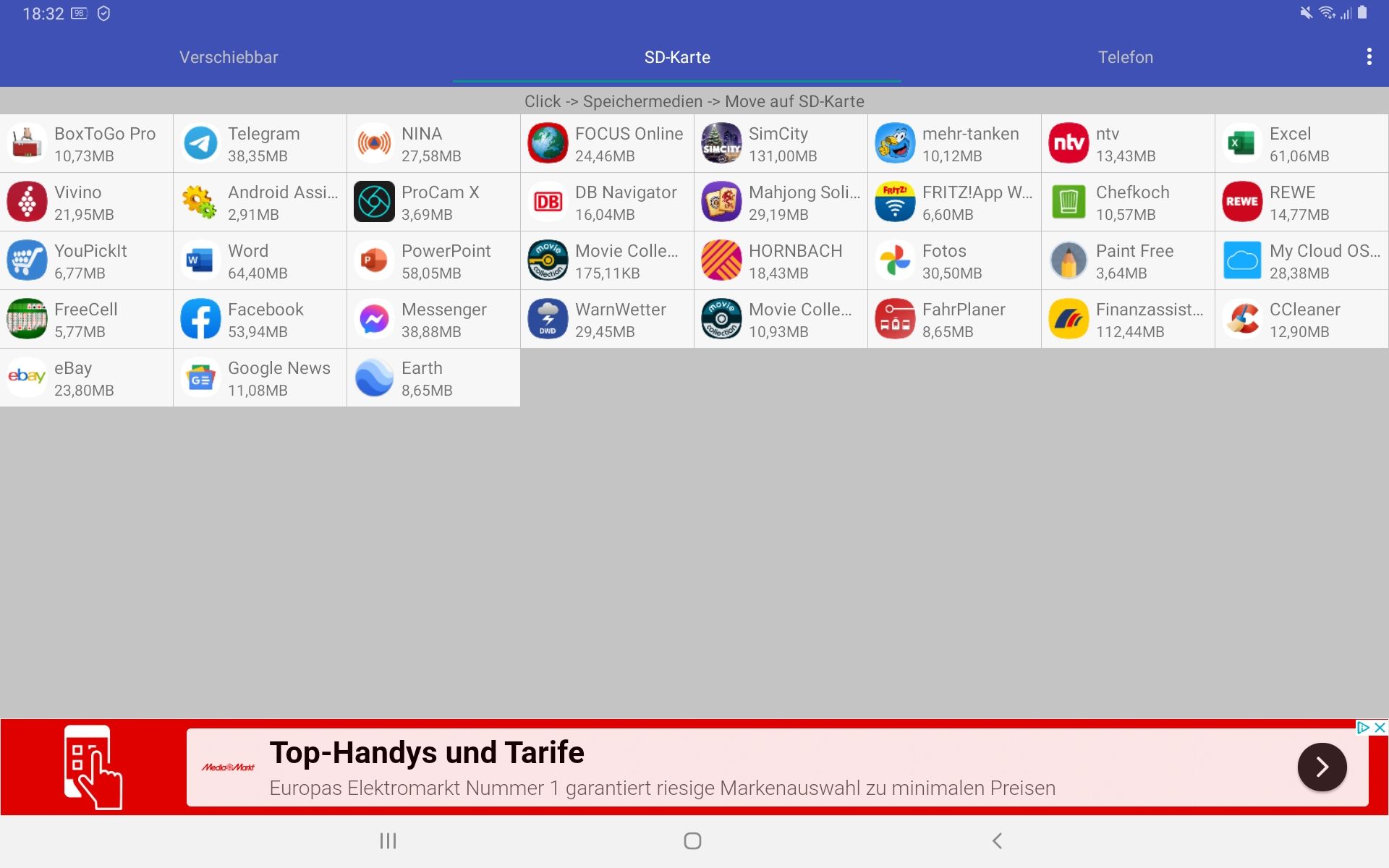Close the MediaMarkt ad banner
The image size is (1389, 868).
[x=1380, y=728]
